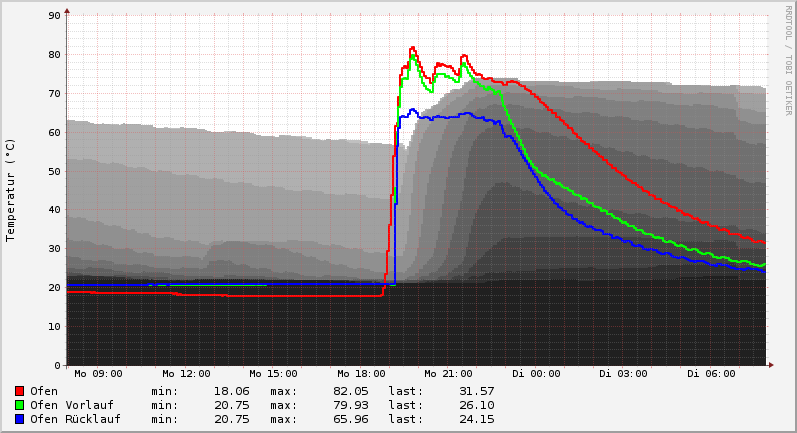
Task: Click the red arrow at the x-axis end
Action: (x=771, y=365)
